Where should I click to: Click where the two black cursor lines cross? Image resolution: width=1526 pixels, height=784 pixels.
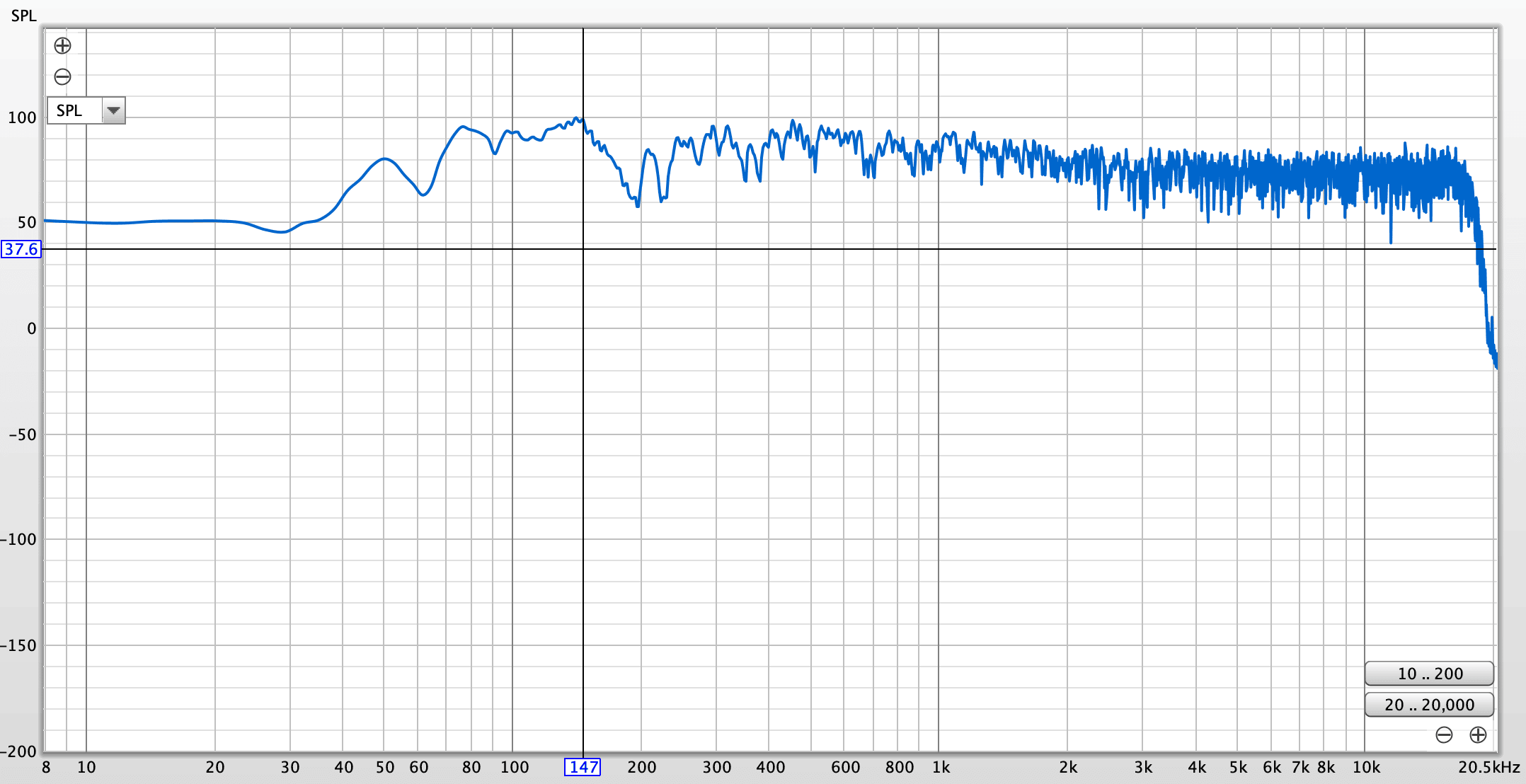click(x=583, y=249)
